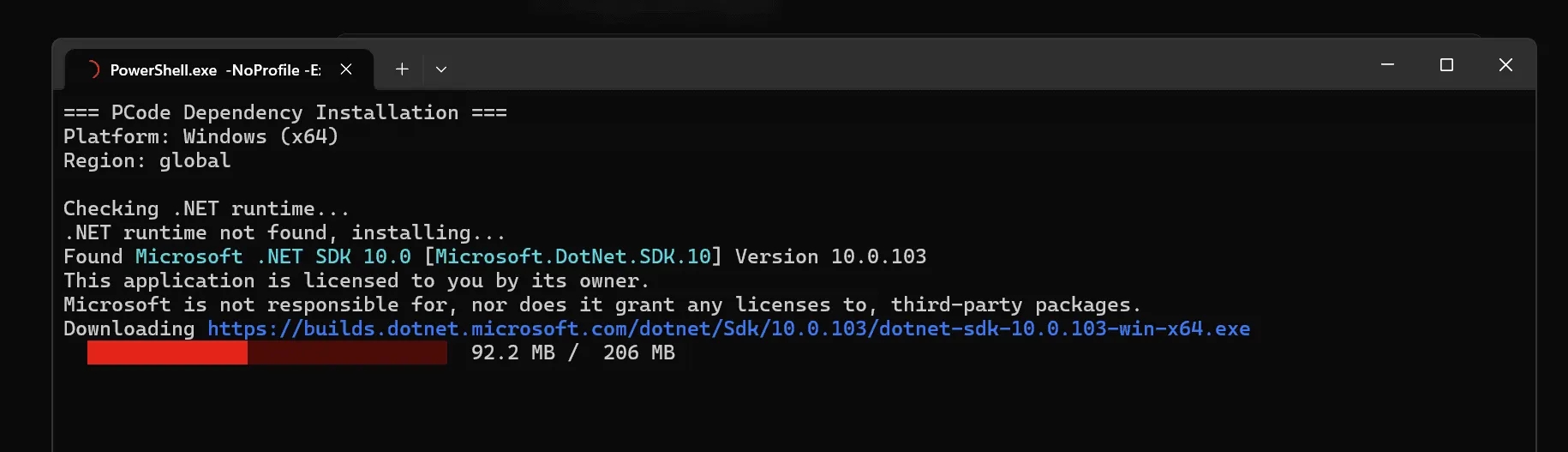Screen dimensions: 1568x452
Task: Click the loading spinner icon on the tab
Action: click(x=93, y=69)
